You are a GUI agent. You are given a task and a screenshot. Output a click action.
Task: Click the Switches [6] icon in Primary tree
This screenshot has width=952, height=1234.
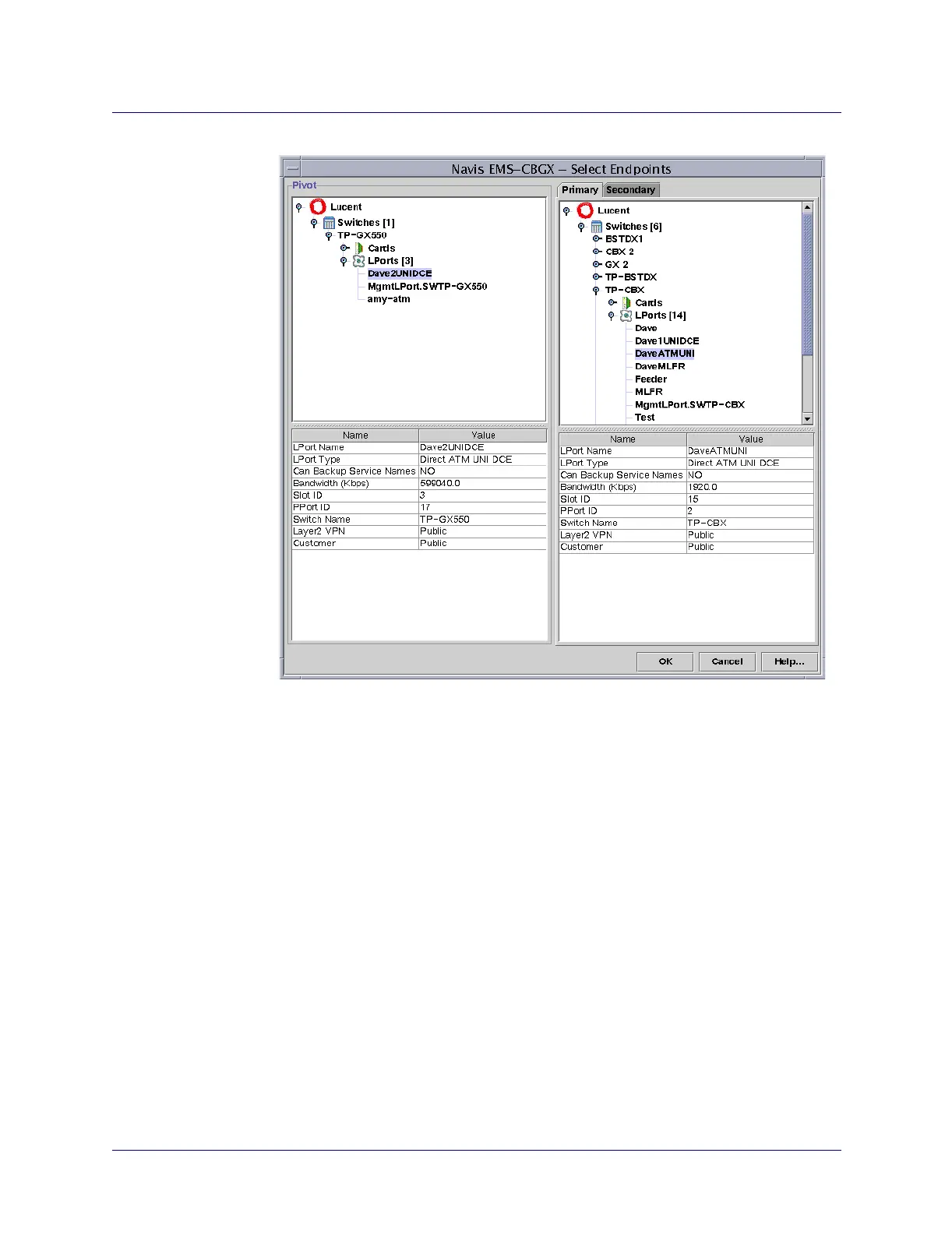pyautogui.click(x=597, y=227)
